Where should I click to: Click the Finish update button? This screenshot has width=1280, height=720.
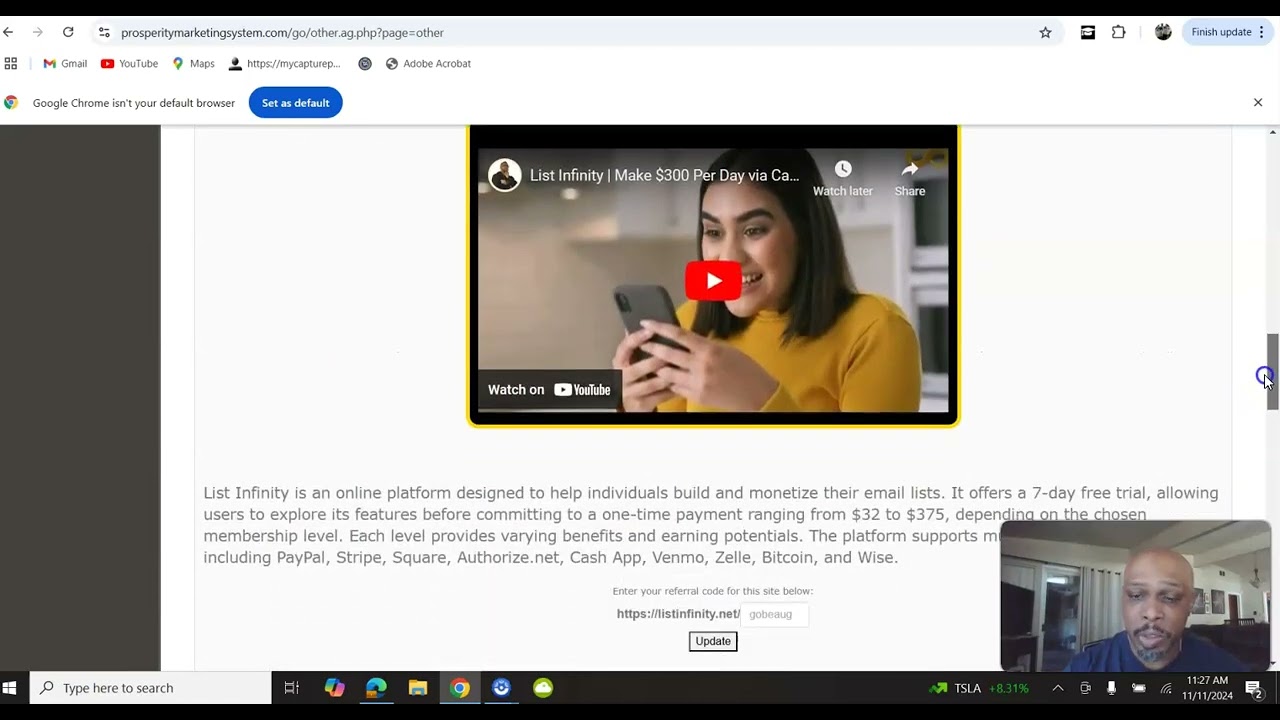[x=1228, y=32]
